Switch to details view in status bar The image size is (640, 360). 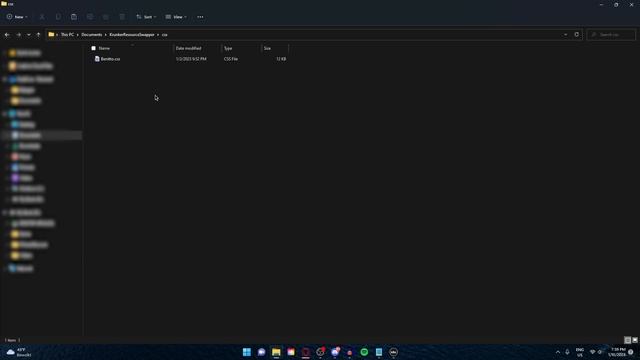pyautogui.click(x=628, y=340)
